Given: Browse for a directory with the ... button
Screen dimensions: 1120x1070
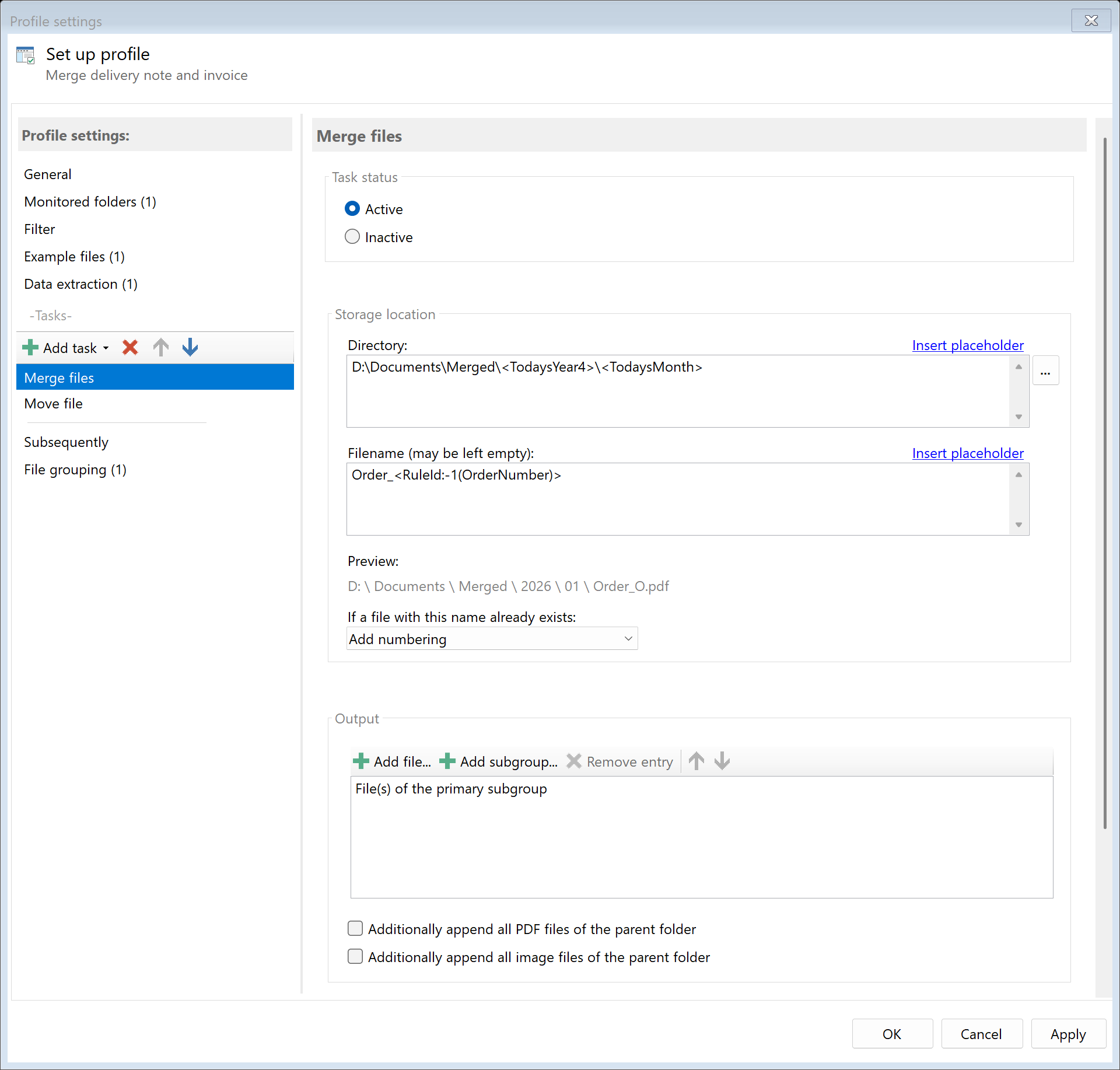Looking at the screenshot, I should tap(1046, 370).
